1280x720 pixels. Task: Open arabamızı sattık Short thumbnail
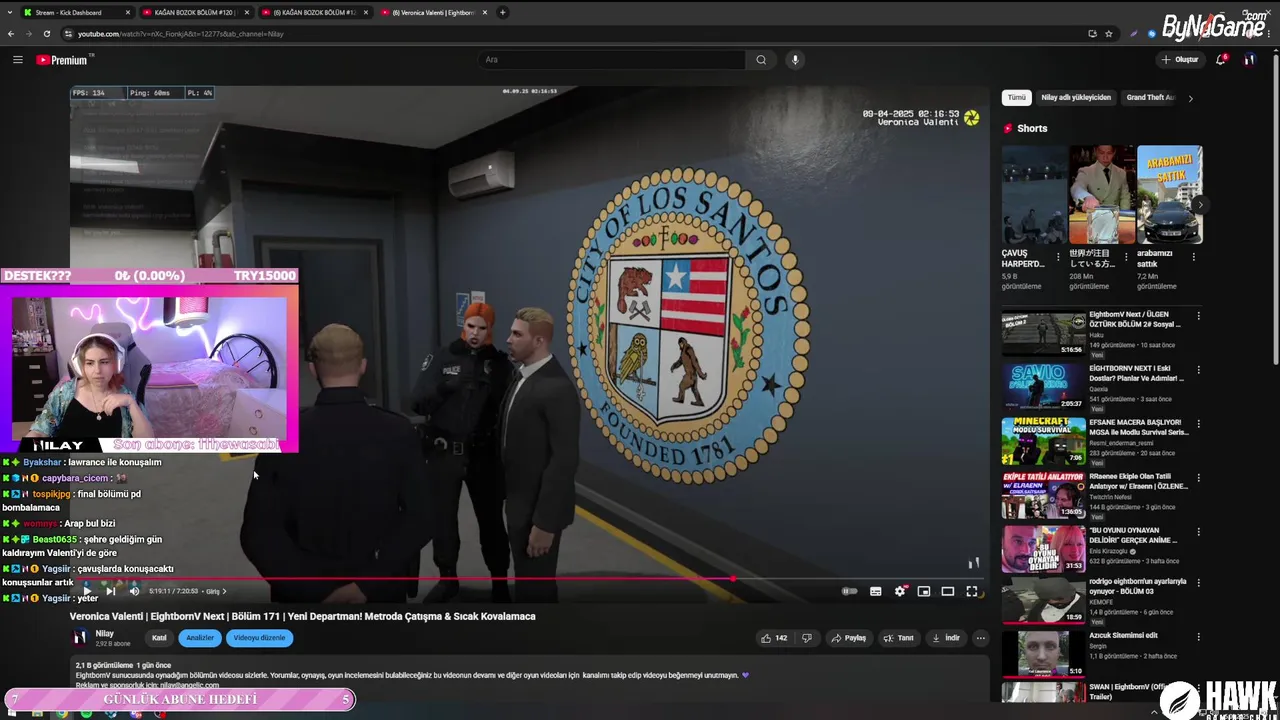coord(1170,195)
